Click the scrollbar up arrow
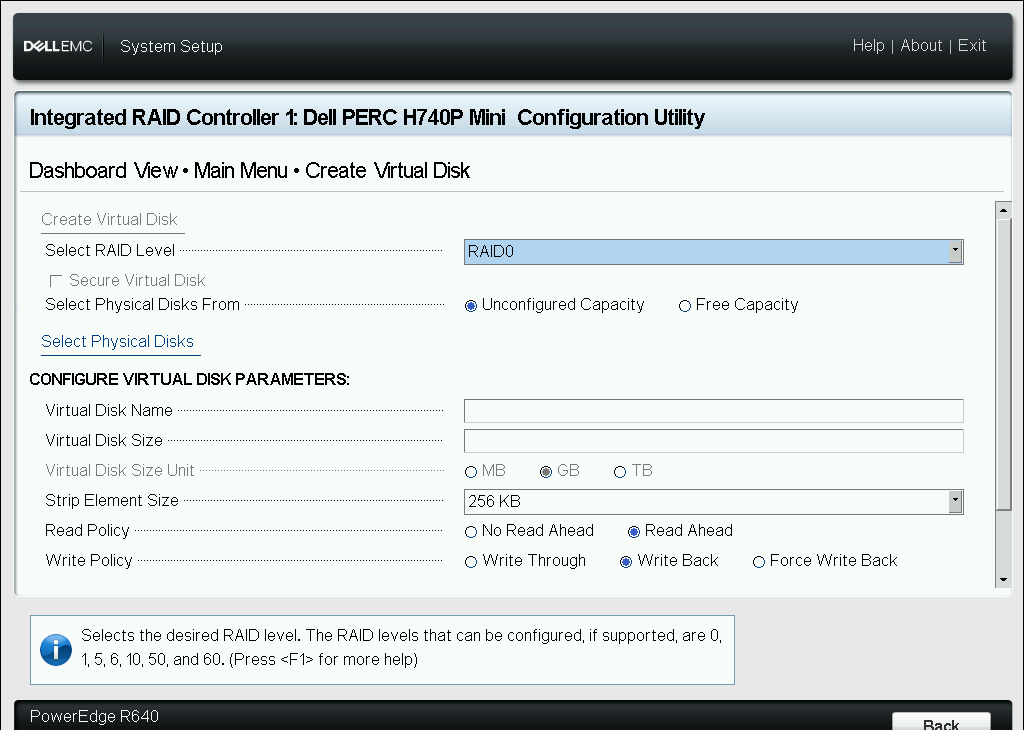This screenshot has width=1024, height=730. (x=1003, y=208)
